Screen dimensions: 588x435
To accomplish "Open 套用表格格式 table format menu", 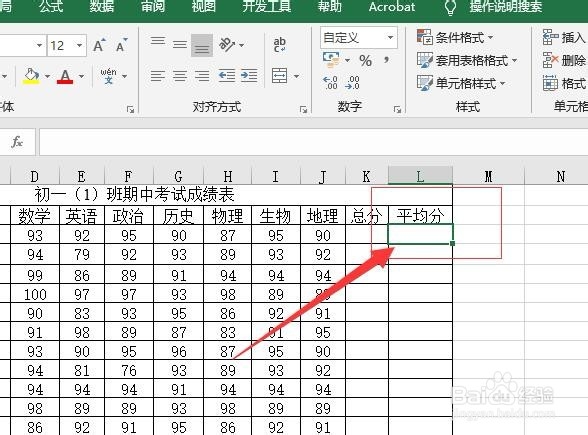I will click(x=467, y=60).
